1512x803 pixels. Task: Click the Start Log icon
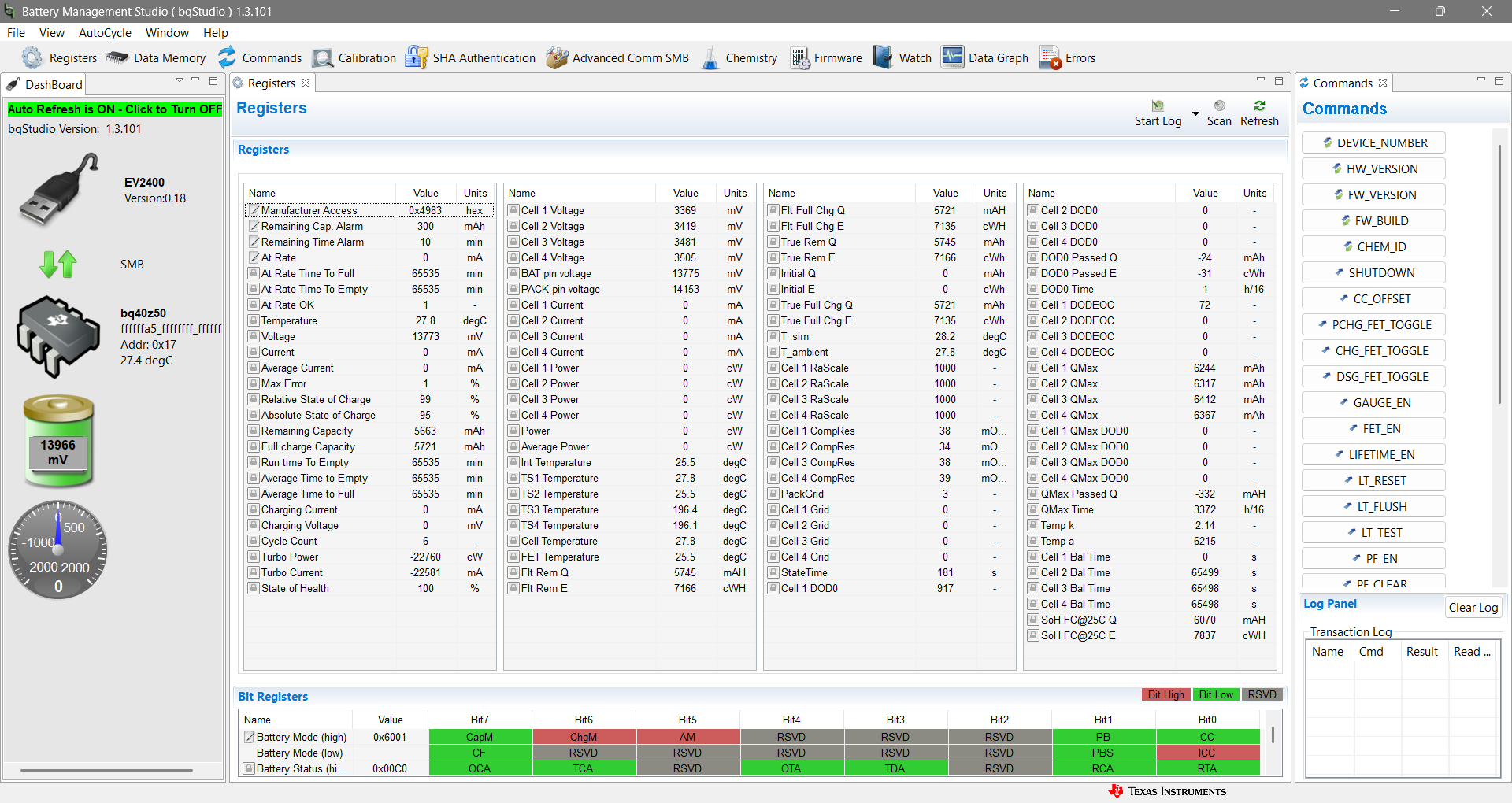click(1158, 106)
